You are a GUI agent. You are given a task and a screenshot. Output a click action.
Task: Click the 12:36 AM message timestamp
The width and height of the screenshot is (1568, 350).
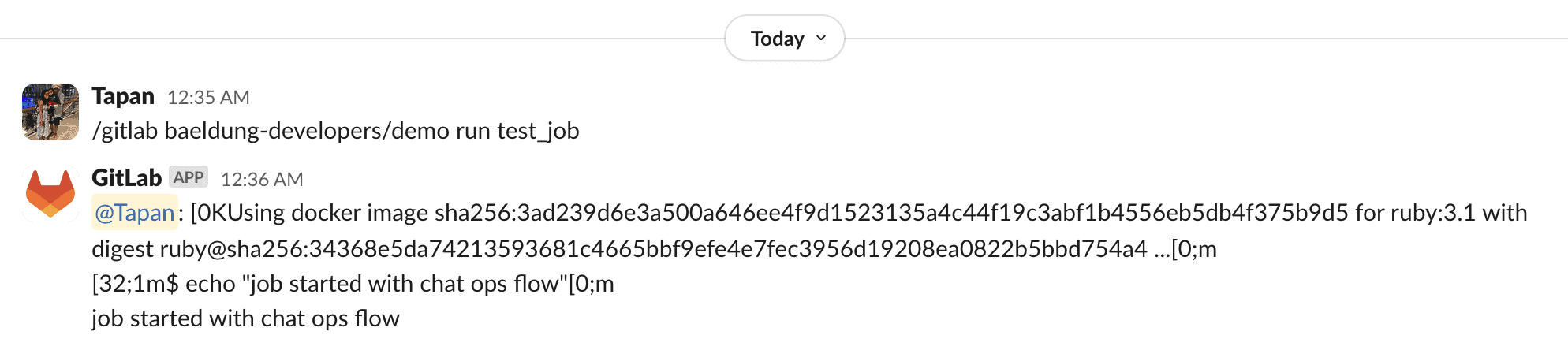click(x=262, y=180)
